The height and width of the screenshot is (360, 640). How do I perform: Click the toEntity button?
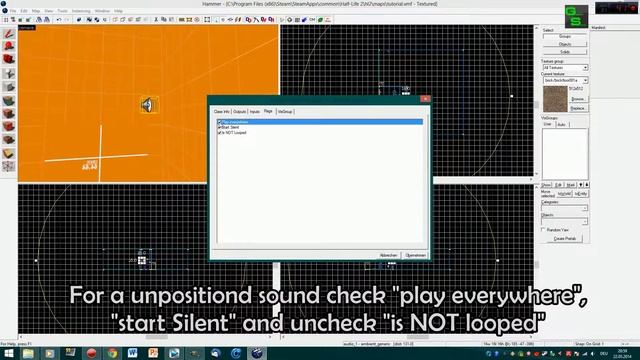(x=581, y=194)
